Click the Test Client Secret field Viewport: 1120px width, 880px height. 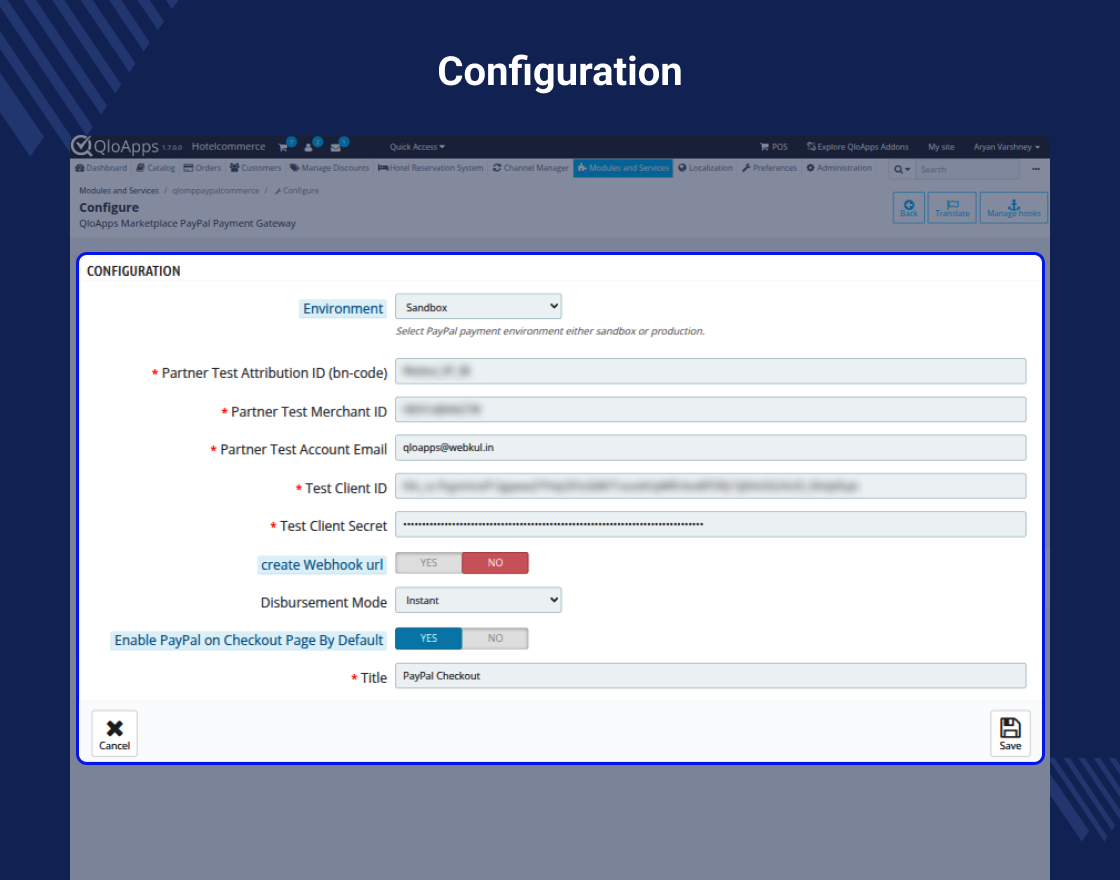point(711,524)
